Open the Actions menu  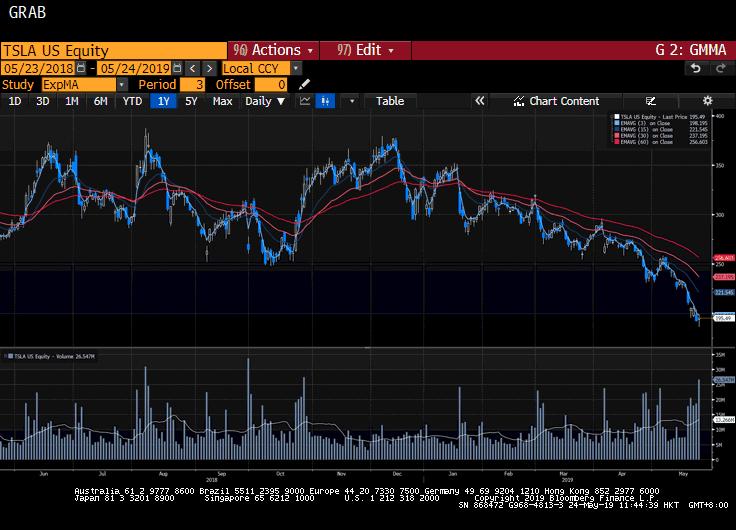click(x=273, y=50)
